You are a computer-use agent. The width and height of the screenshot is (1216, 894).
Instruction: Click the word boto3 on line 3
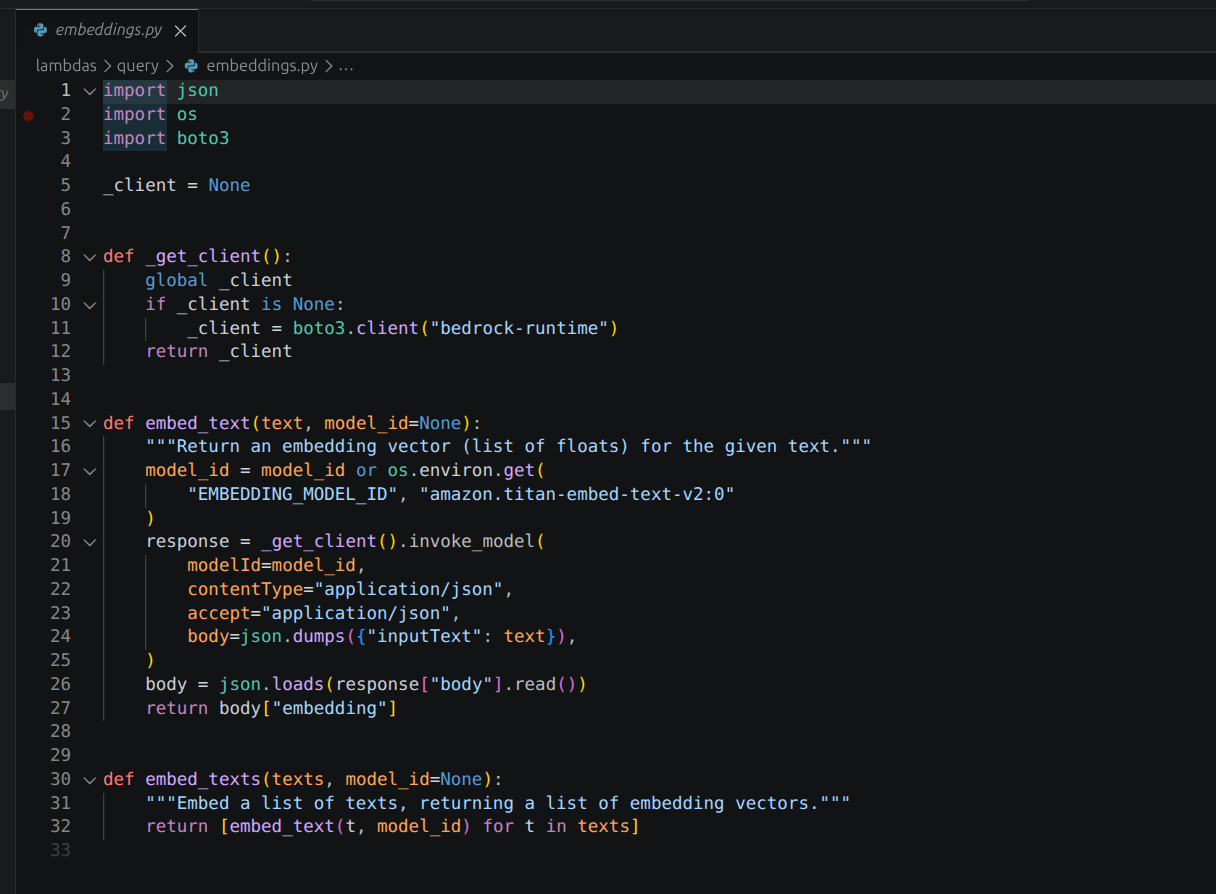pos(203,138)
